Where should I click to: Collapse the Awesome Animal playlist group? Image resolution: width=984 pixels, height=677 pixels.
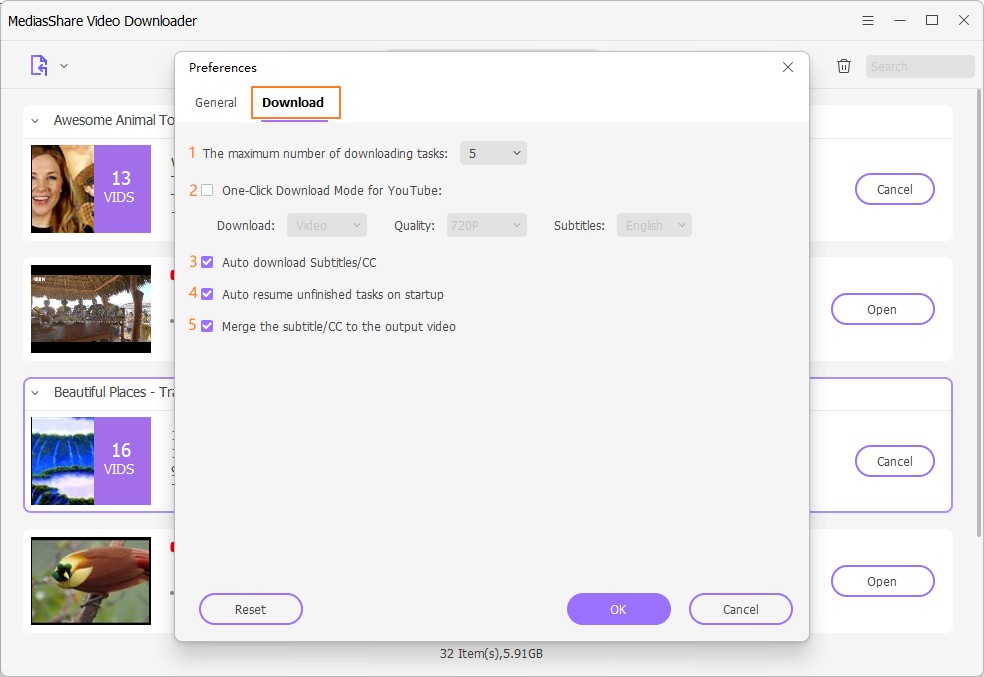[x=35, y=121]
